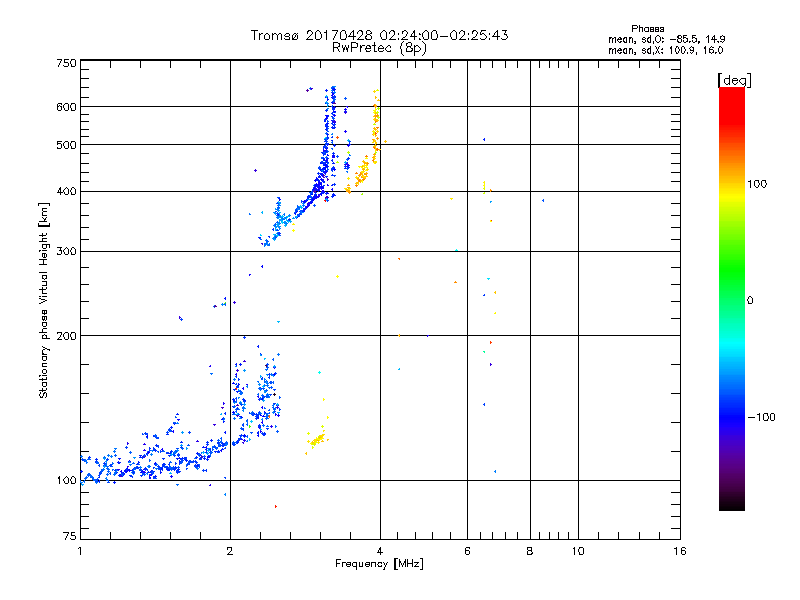The image size is (800, 600).
Task: Click the '16' frequency tick label
Action: pyautogui.click(x=680, y=551)
